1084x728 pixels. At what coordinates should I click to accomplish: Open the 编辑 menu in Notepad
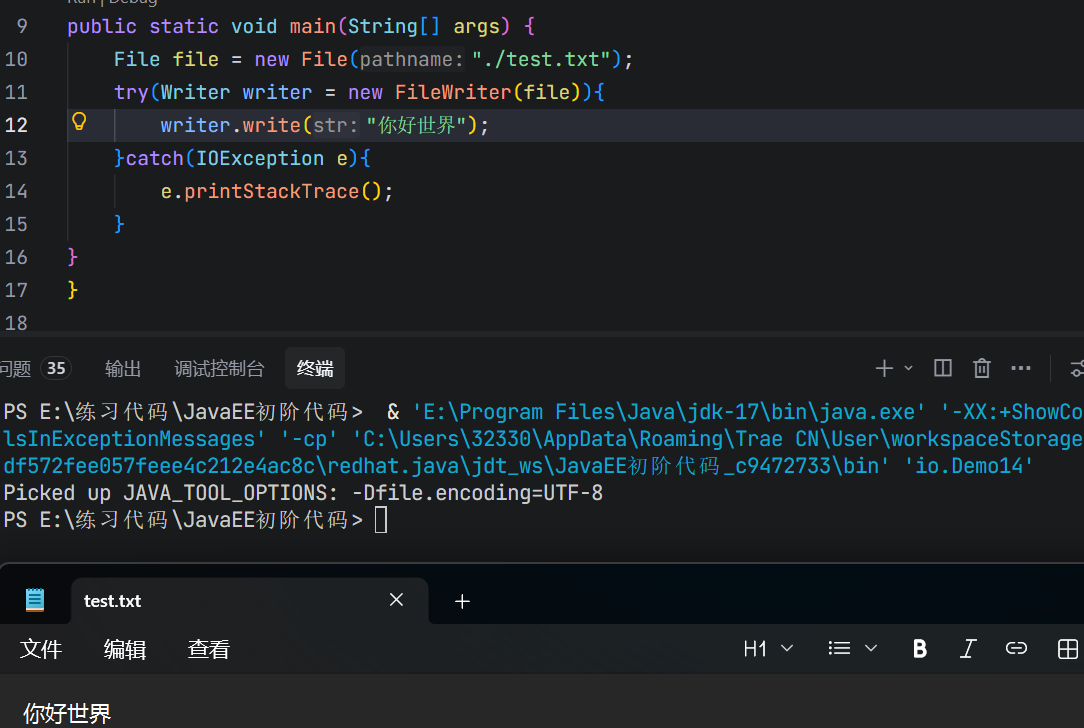click(124, 649)
